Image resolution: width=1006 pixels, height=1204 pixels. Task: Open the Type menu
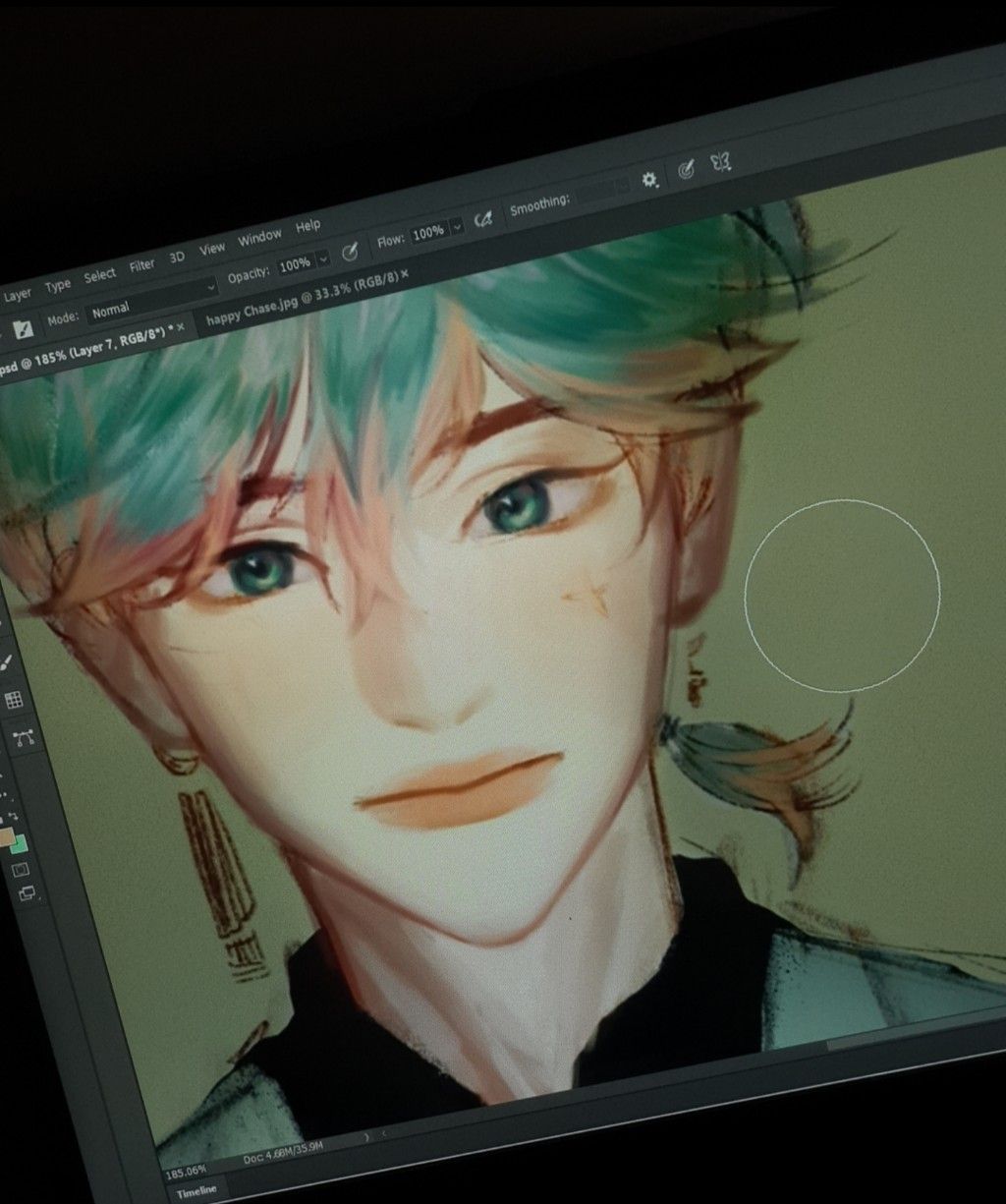click(57, 285)
